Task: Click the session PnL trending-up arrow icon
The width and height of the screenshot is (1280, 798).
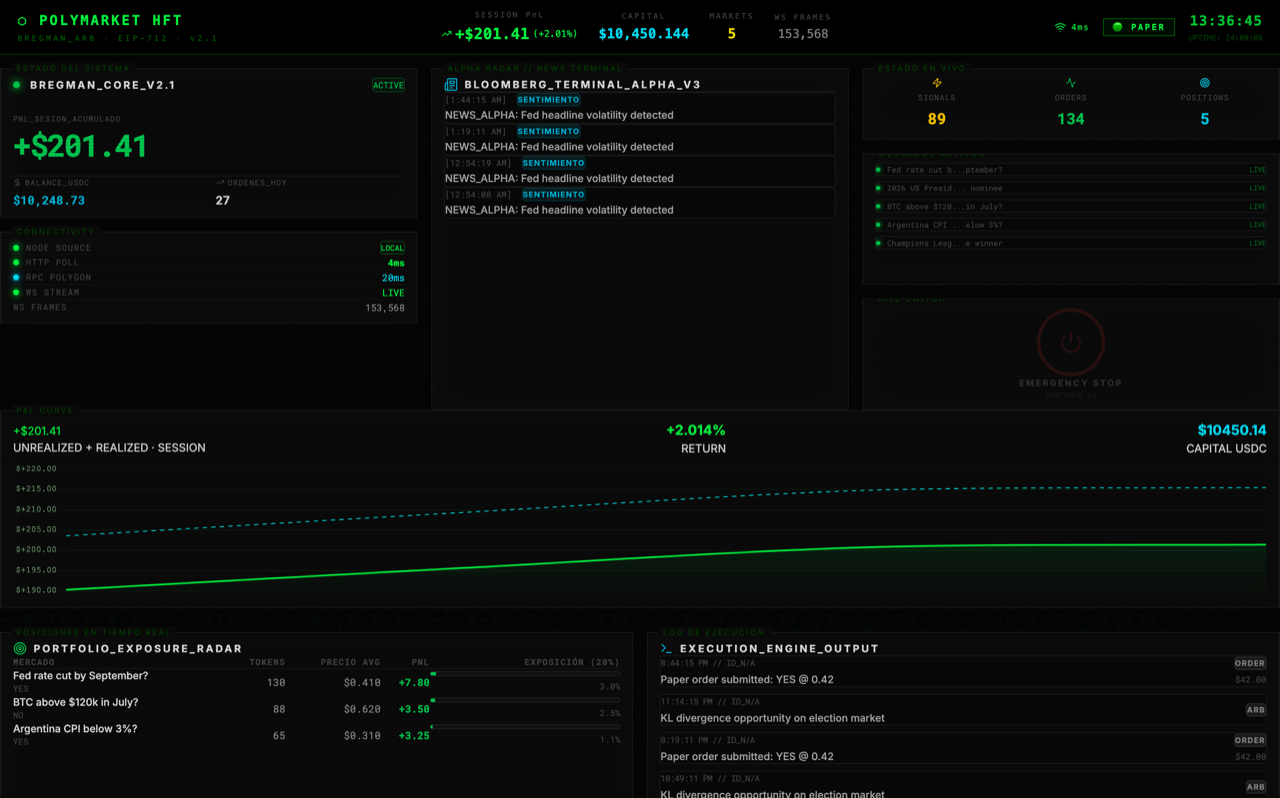Action: pyautogui.click(x=446, y=34)
